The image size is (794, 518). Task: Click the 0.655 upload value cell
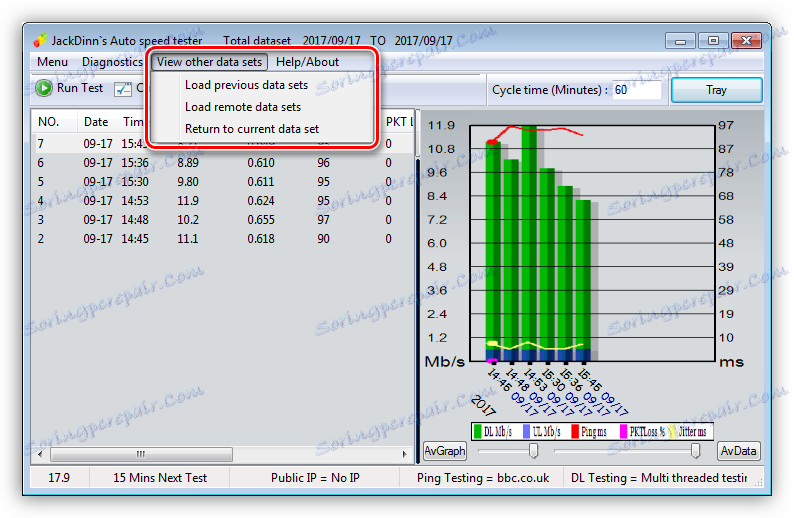click(261, 220)
